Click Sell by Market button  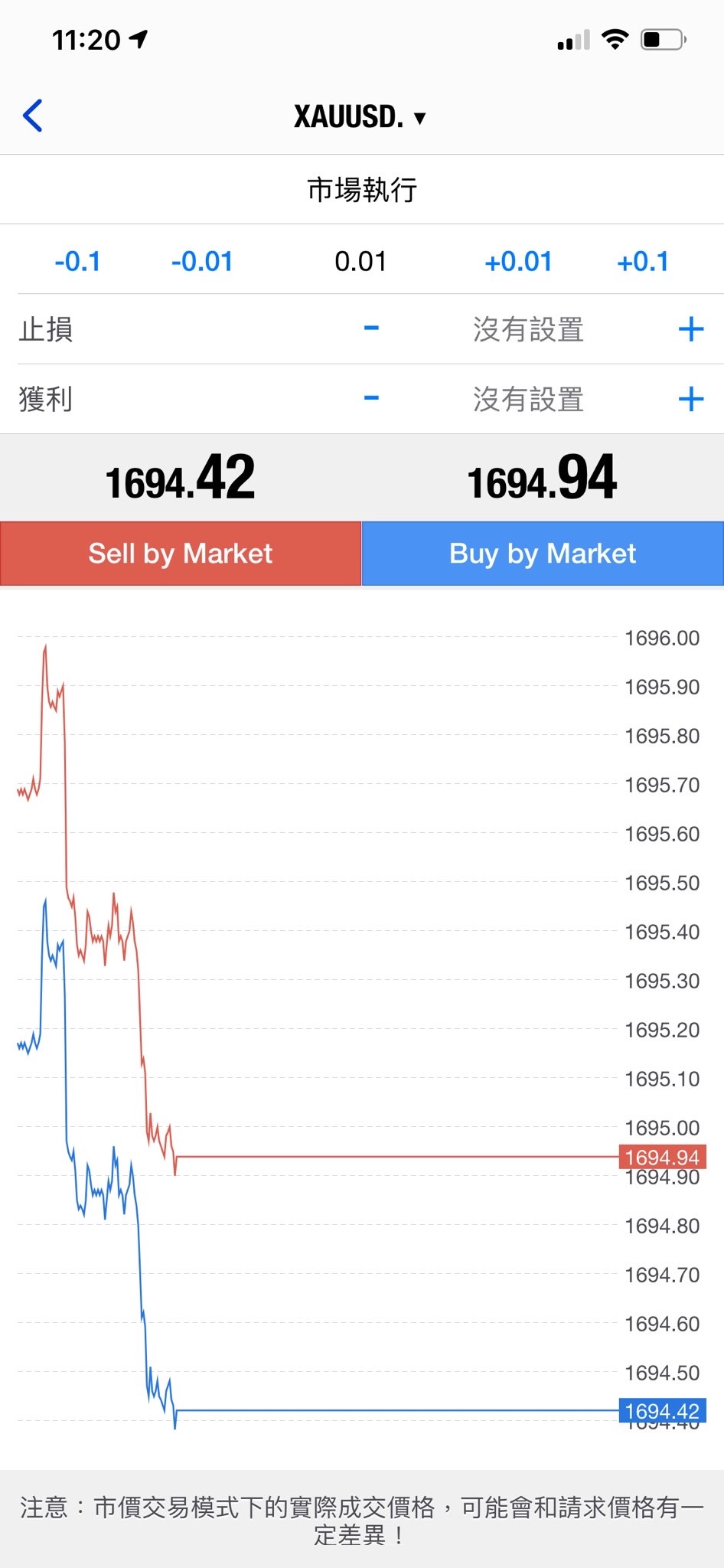point(181,554)
